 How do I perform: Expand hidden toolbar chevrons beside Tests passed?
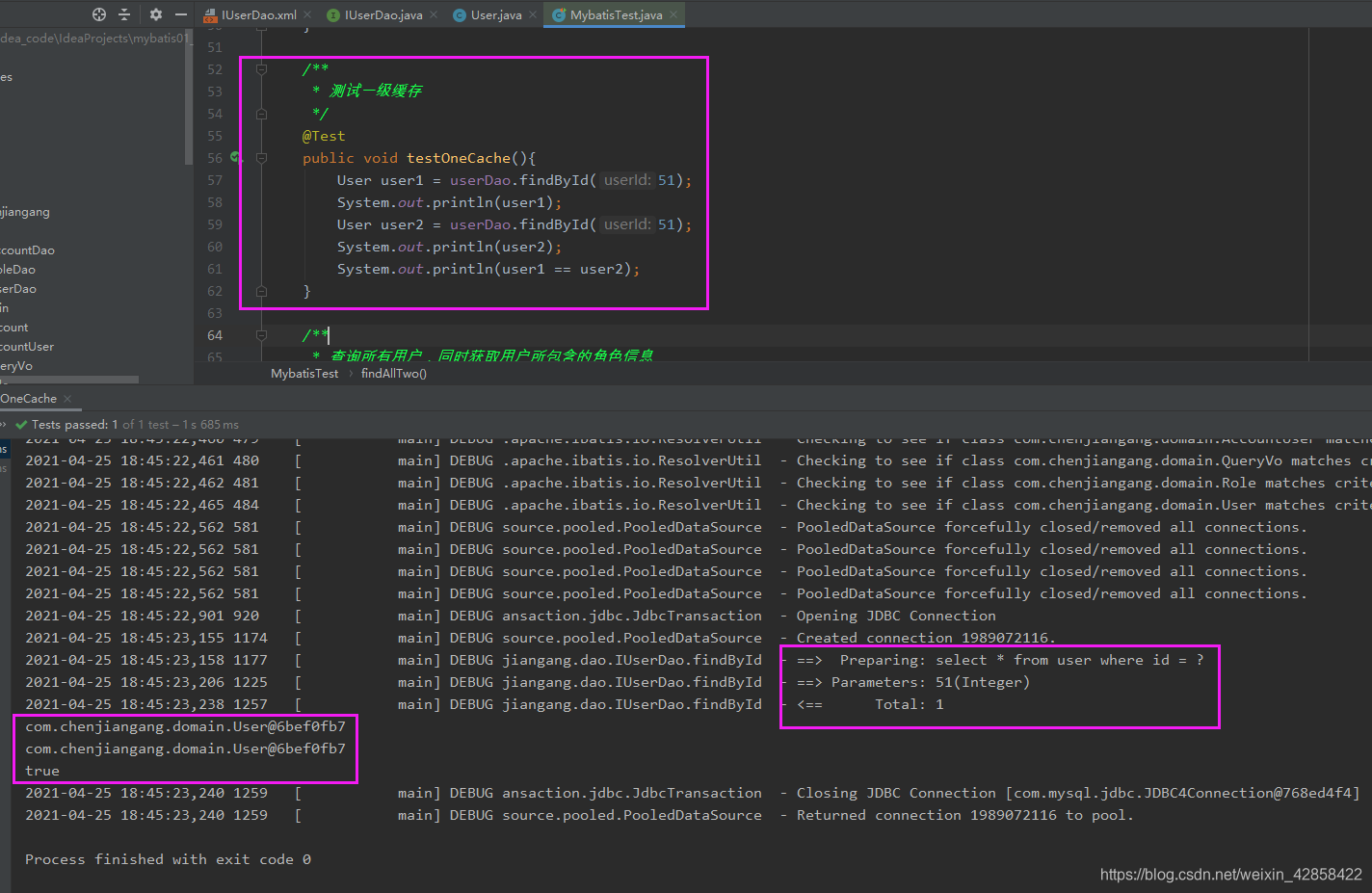(3, 425)
